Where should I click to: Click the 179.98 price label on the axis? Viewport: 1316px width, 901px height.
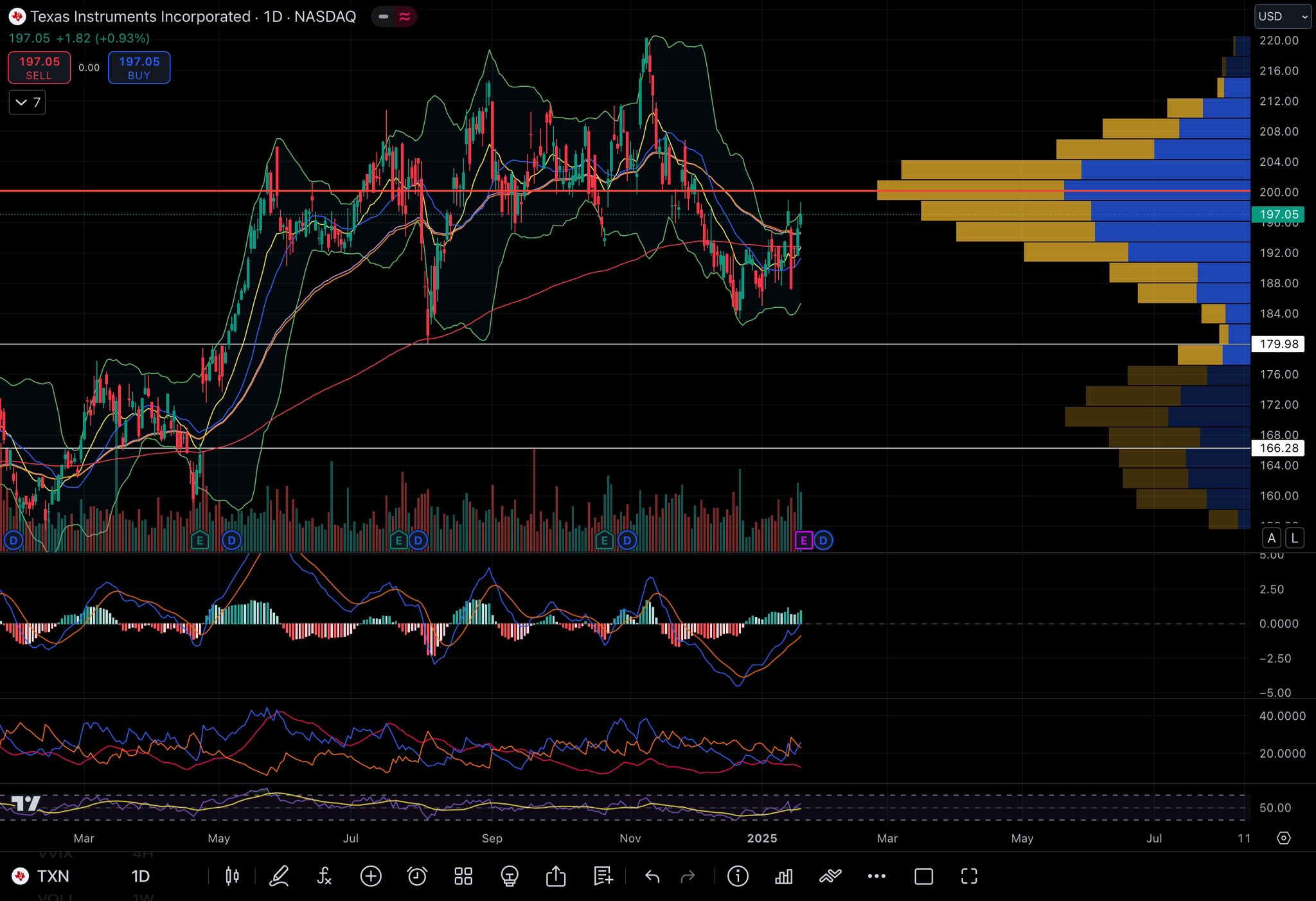tap(1279, 344)
